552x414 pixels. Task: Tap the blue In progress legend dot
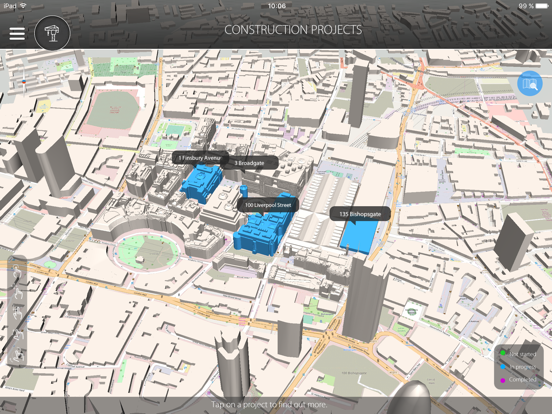tap(503, 366)
